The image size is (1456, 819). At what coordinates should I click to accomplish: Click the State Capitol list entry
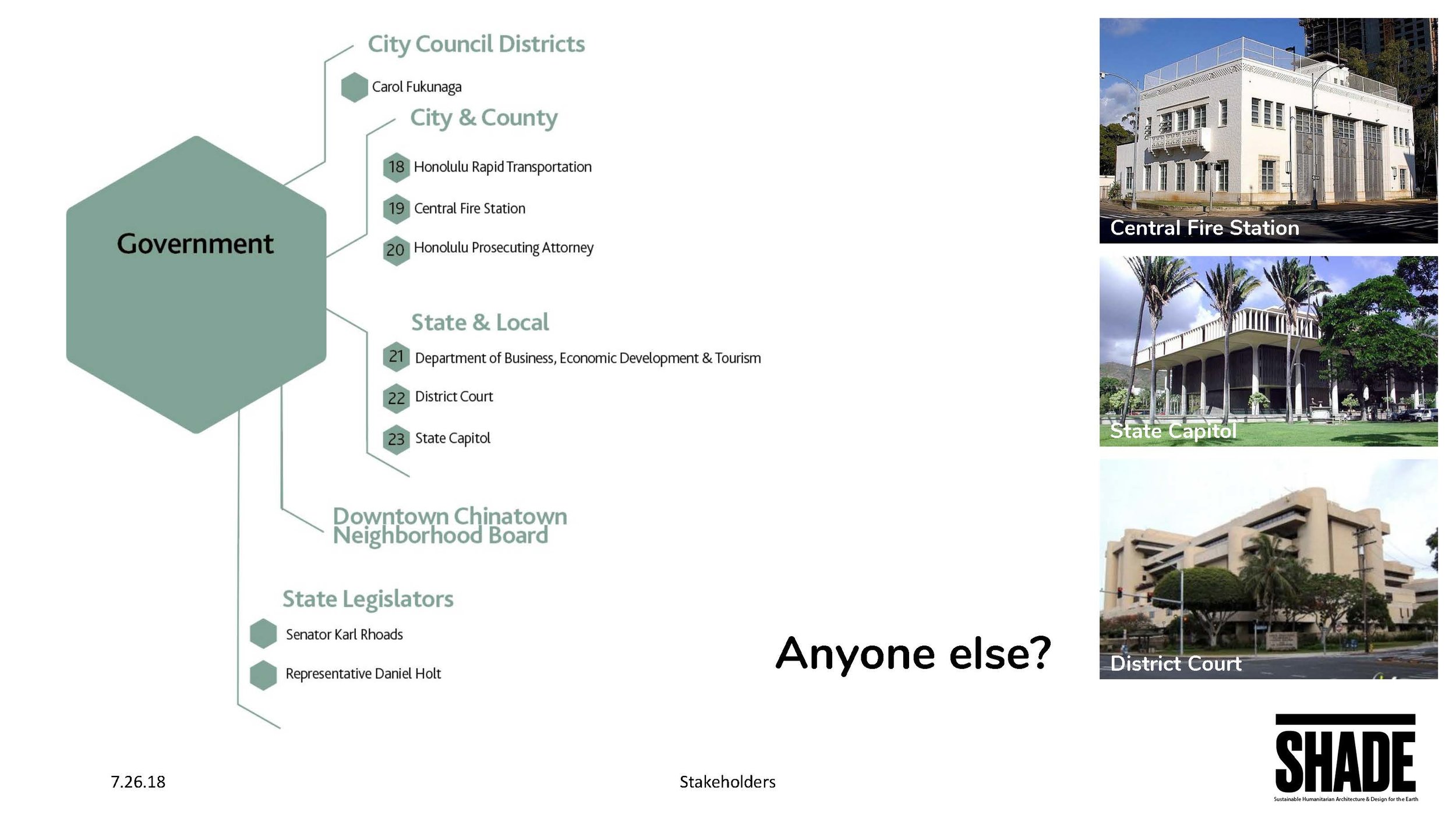pos(453,438)
